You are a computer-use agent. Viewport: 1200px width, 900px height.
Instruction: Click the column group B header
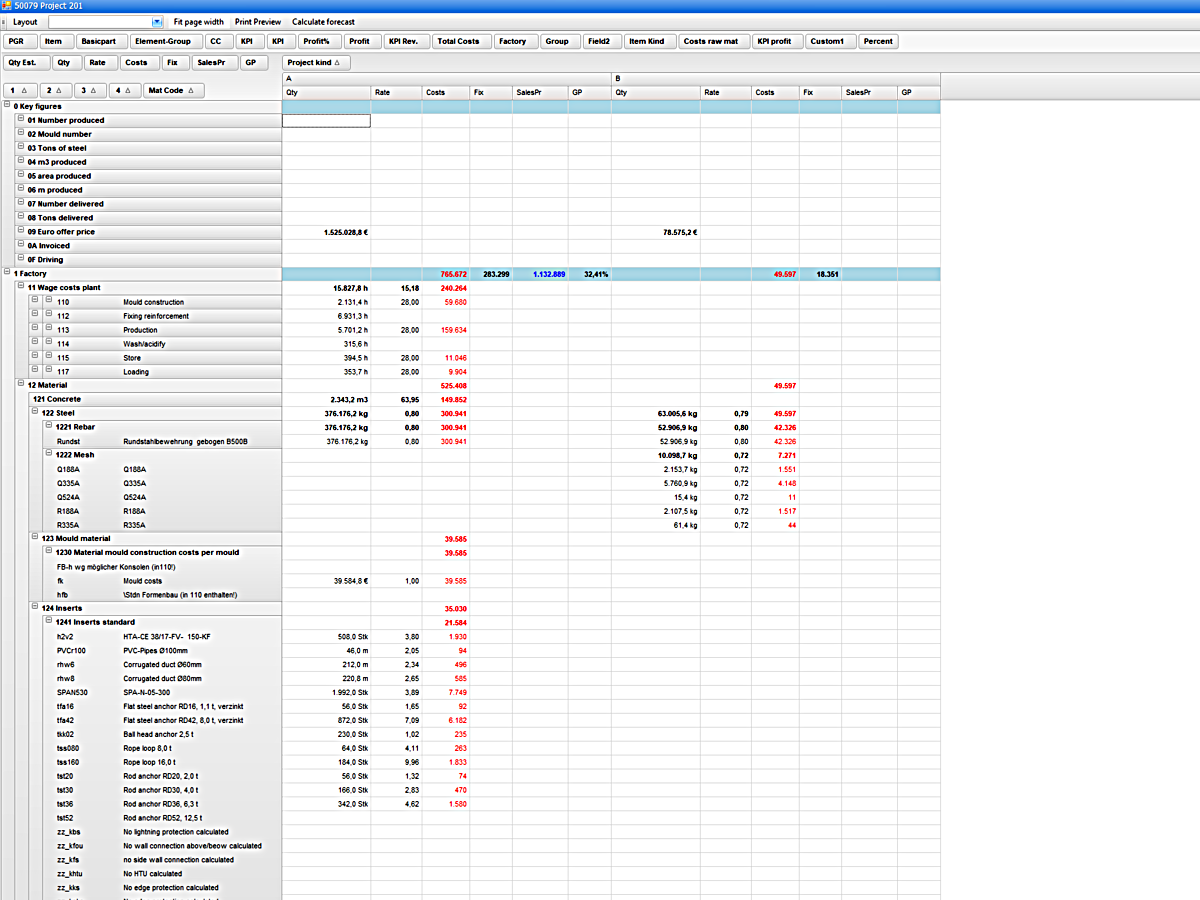coord(776,77)
